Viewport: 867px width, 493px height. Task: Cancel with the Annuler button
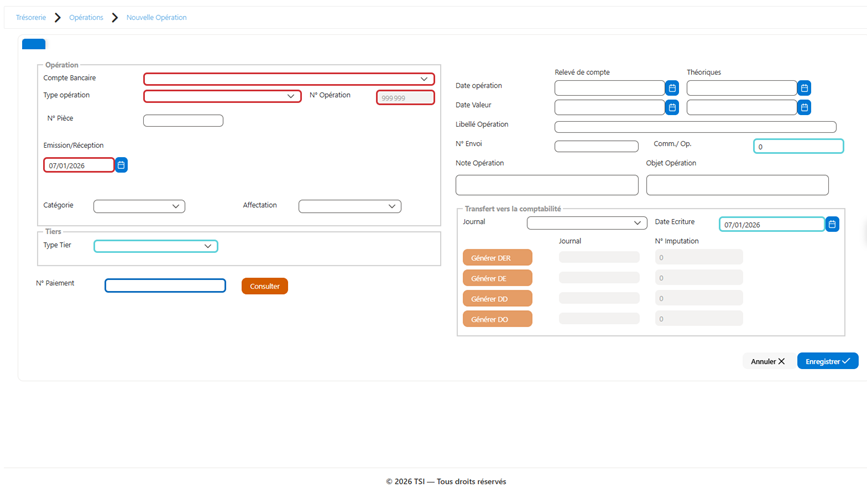pos(767,361)
